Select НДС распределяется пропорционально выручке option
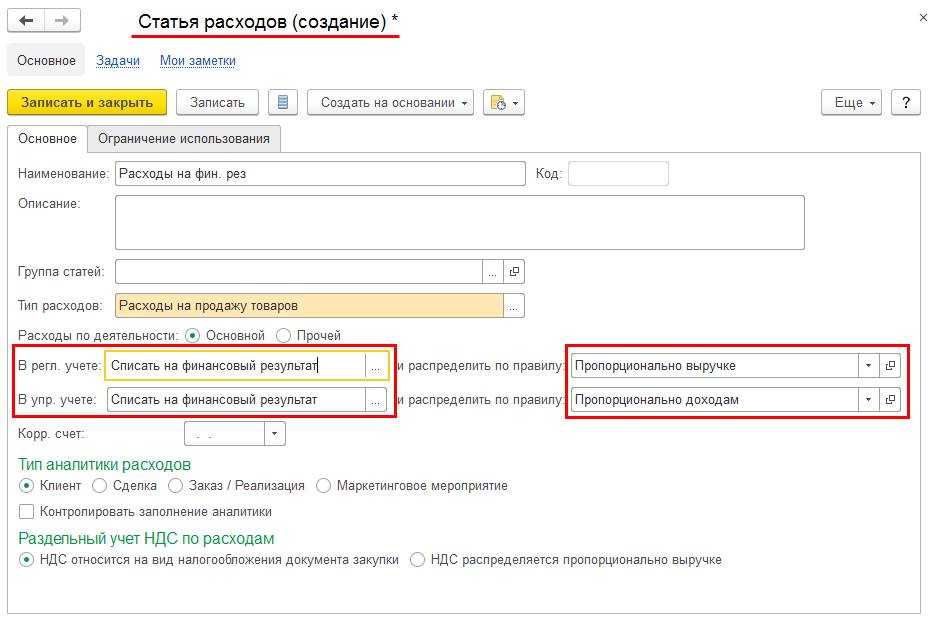932x621 pixels. click(417, 559)
